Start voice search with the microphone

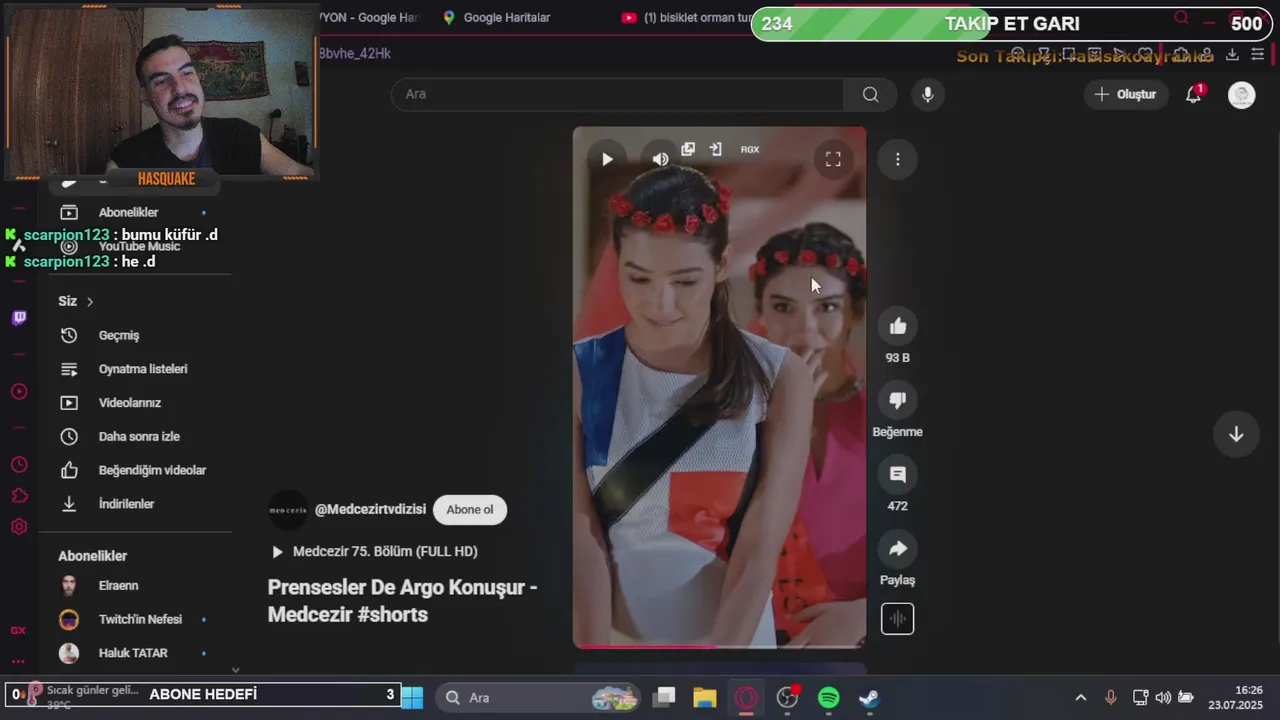(928, 94)
